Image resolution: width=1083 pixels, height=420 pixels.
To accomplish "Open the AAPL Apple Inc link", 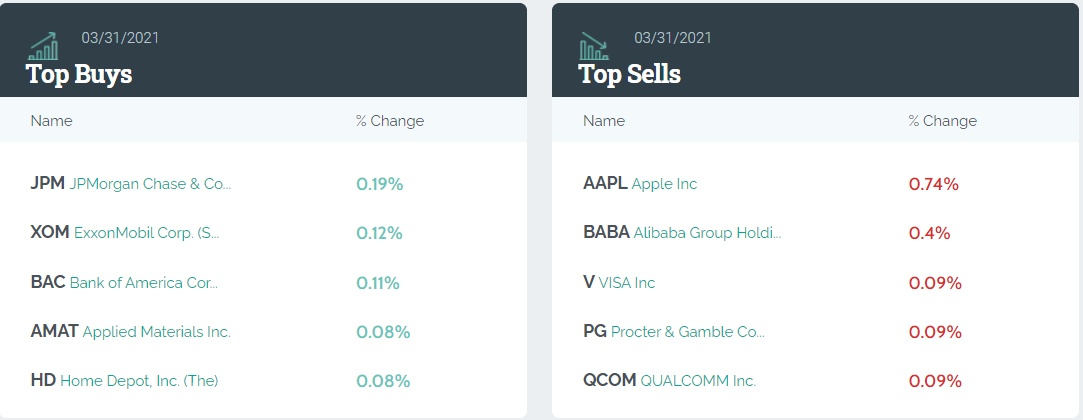I will pos(640,184).
